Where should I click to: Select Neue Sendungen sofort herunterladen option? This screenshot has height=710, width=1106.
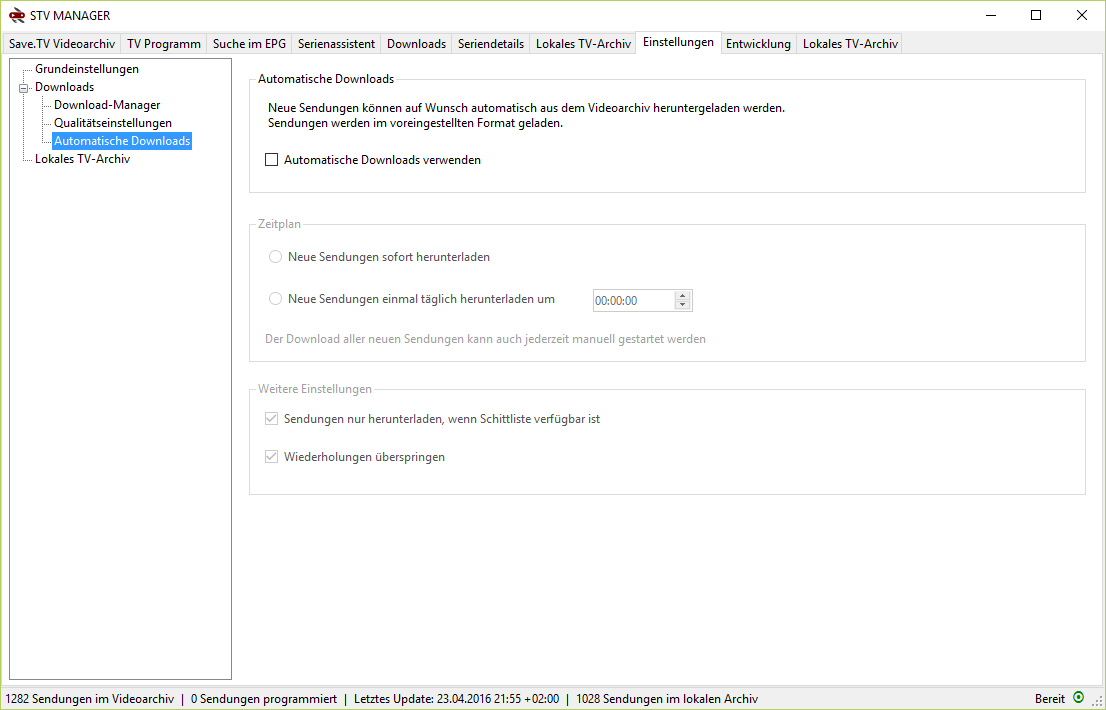(275, 256)
